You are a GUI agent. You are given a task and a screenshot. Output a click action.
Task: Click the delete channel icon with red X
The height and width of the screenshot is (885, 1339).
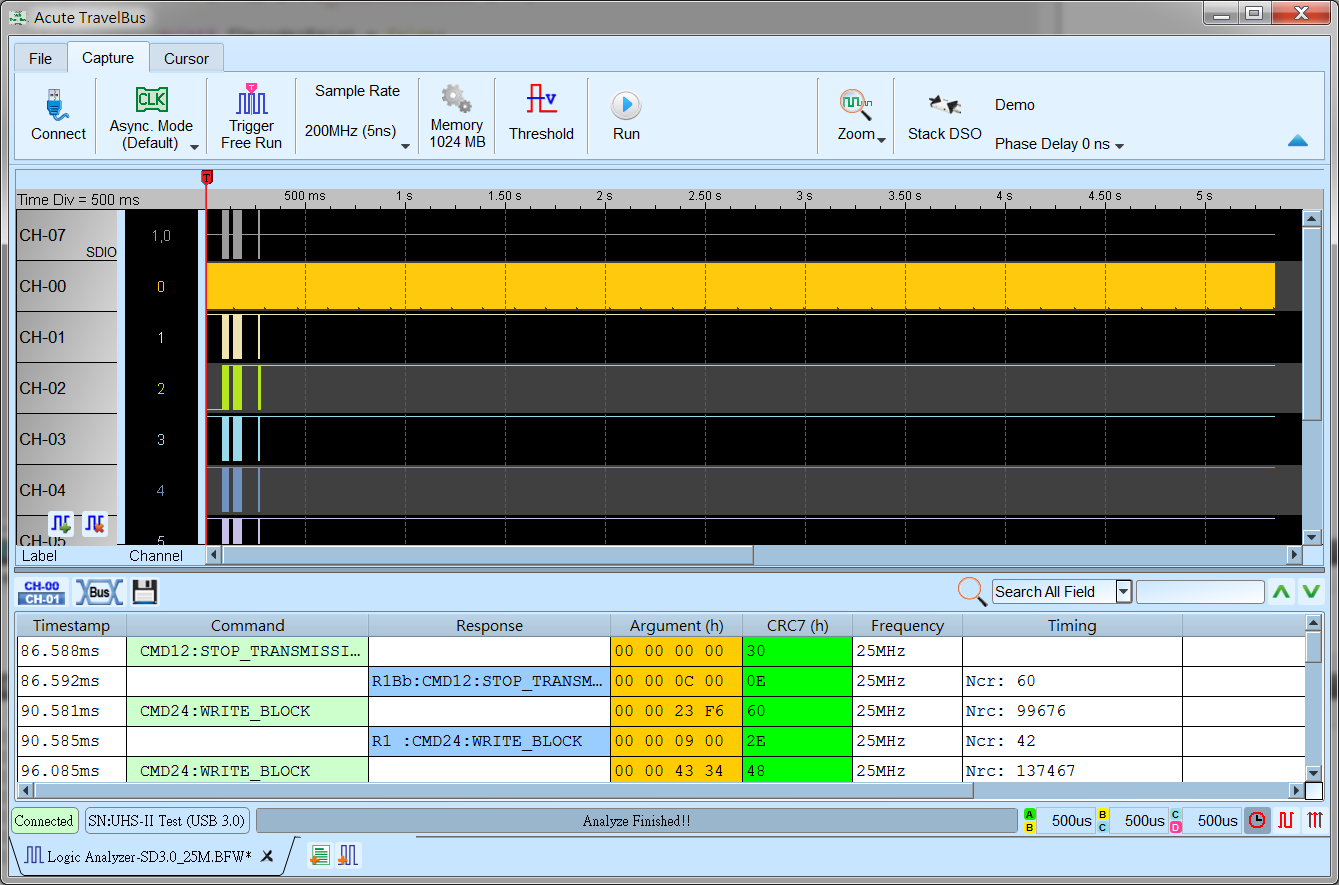(94, 523)
